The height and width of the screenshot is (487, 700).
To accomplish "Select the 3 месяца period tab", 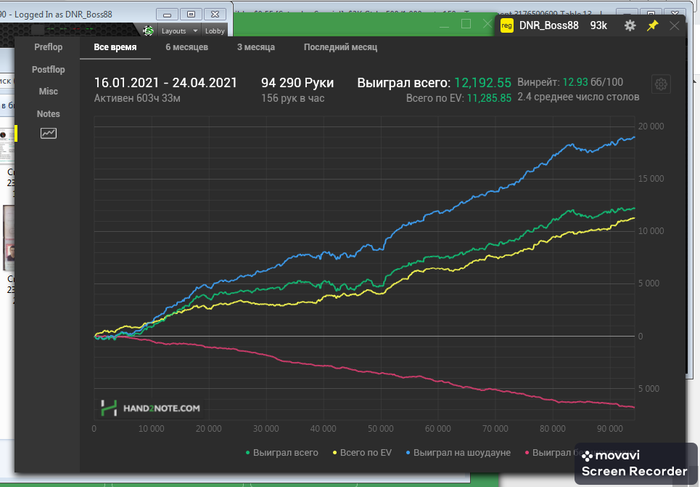I will coord(256,47).
